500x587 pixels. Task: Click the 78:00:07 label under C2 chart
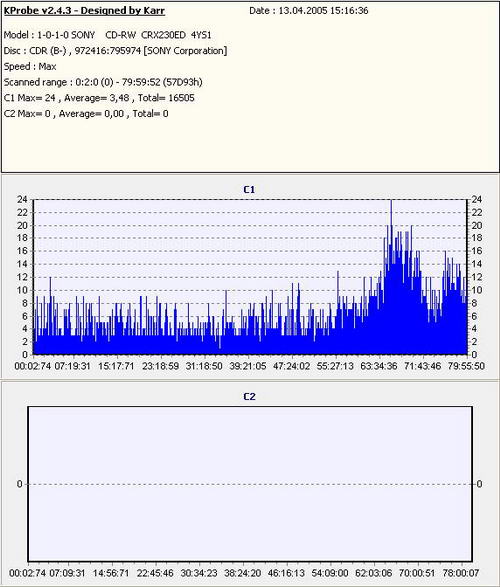[461, 573]
